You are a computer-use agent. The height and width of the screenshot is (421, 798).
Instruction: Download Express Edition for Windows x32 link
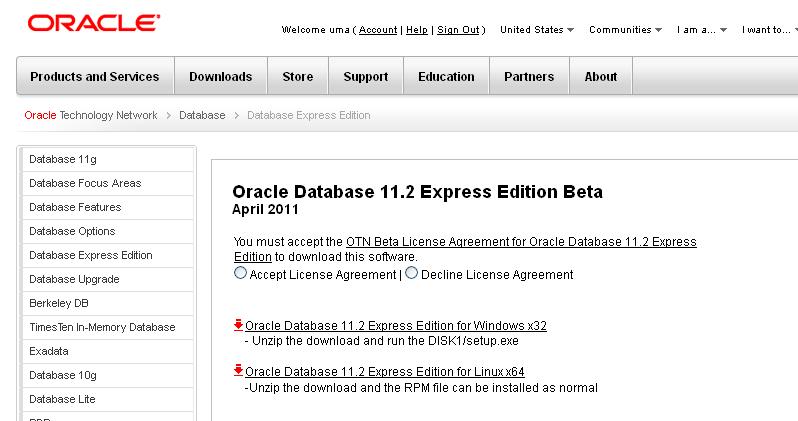pyautogui.click(x=396, y=326)
